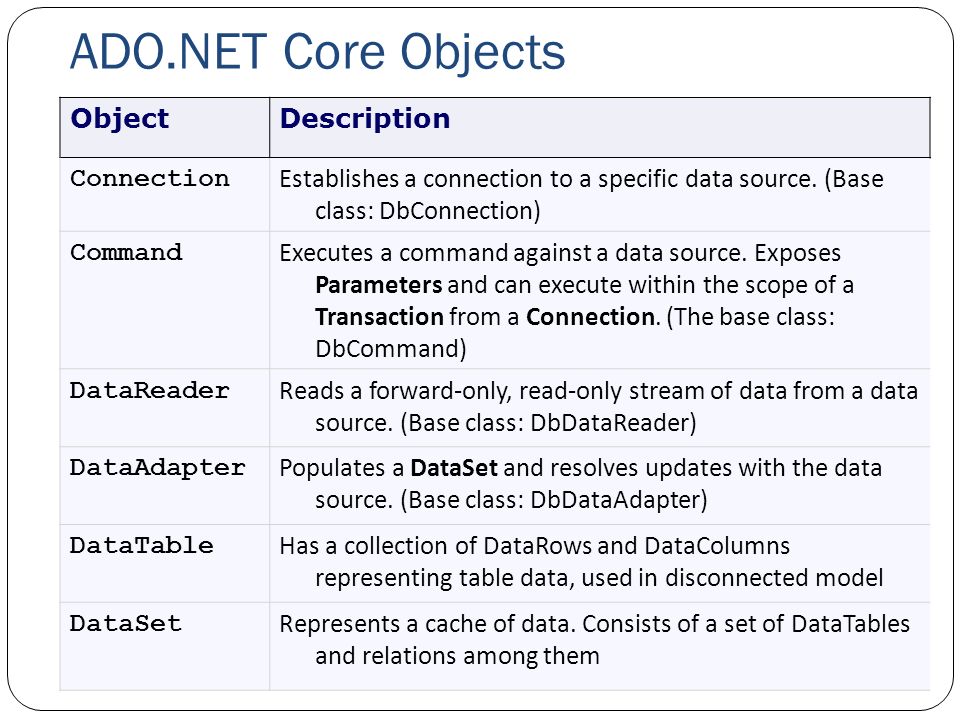Click bold DataSet in DataAdapter description
Screen dimensions: 960x720
[x=454, y=468]
